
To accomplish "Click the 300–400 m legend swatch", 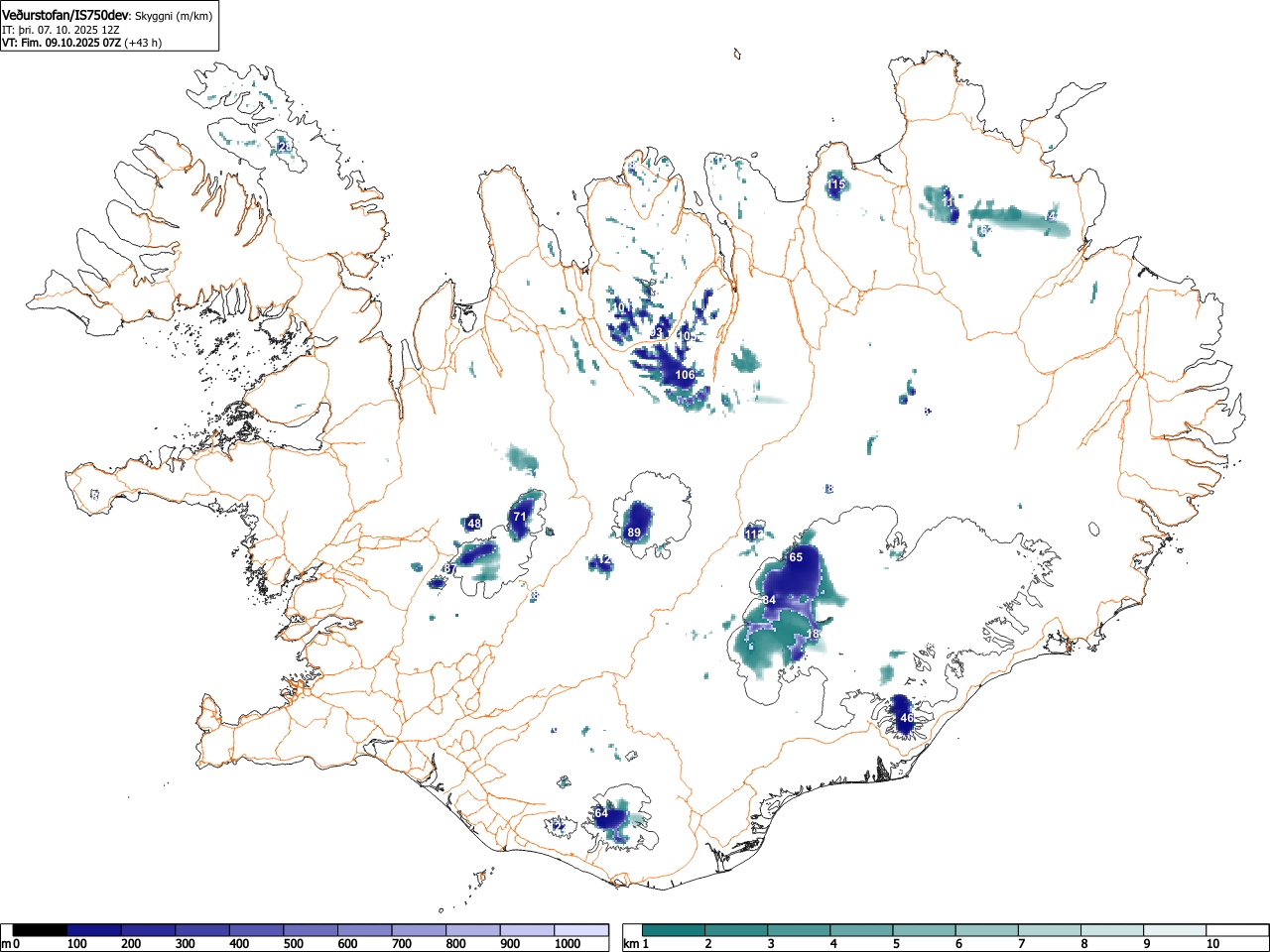I will point(202,930).
